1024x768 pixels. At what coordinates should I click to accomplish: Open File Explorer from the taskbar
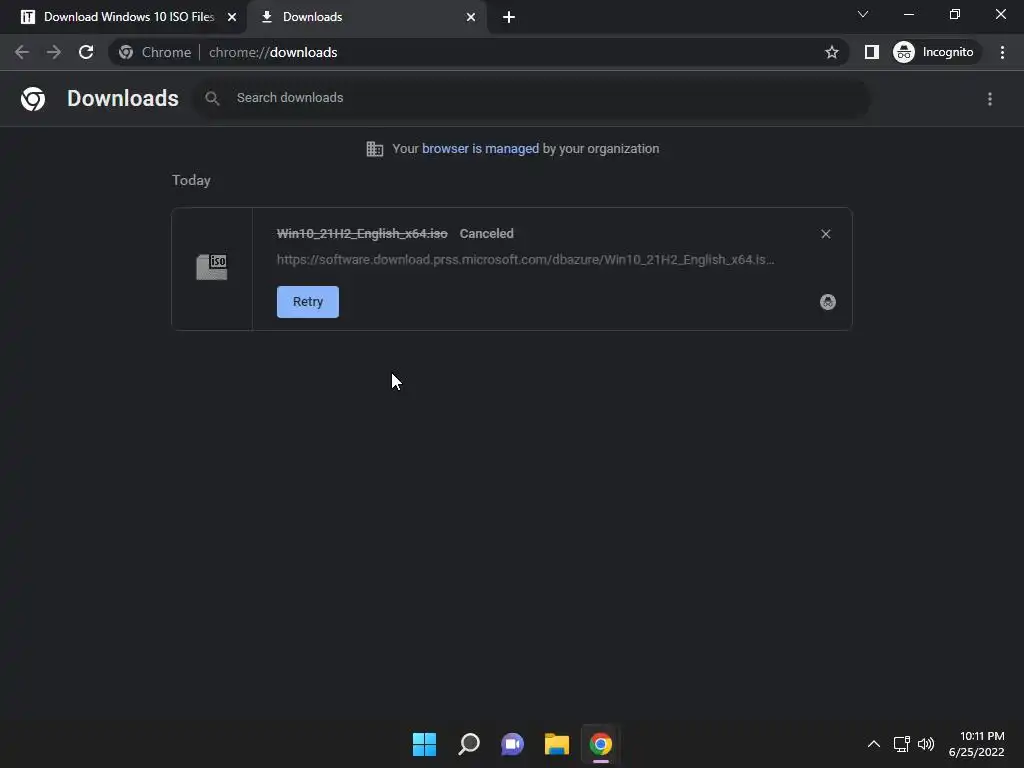click(x=557, y=744)
